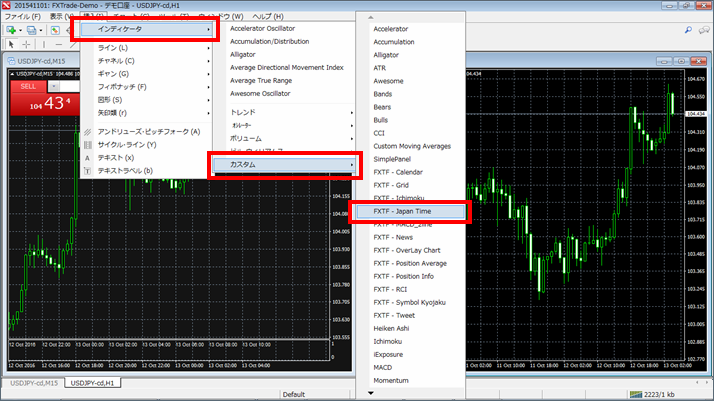Select SimplePanel custom indicator

coord(392,159)
